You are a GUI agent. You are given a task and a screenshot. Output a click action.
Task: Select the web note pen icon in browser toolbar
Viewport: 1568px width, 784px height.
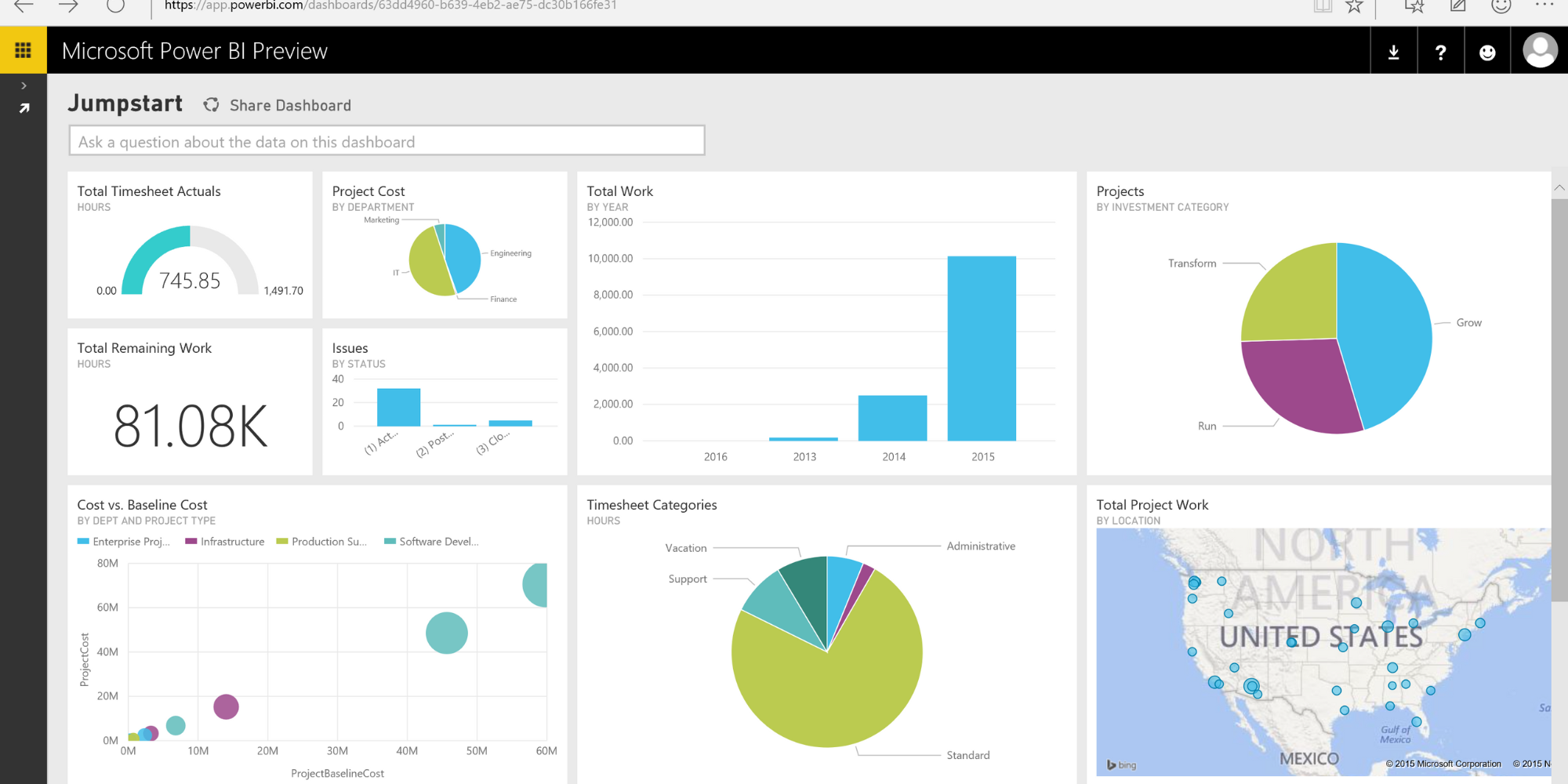pyautogui.click(x=1457, y=5)
